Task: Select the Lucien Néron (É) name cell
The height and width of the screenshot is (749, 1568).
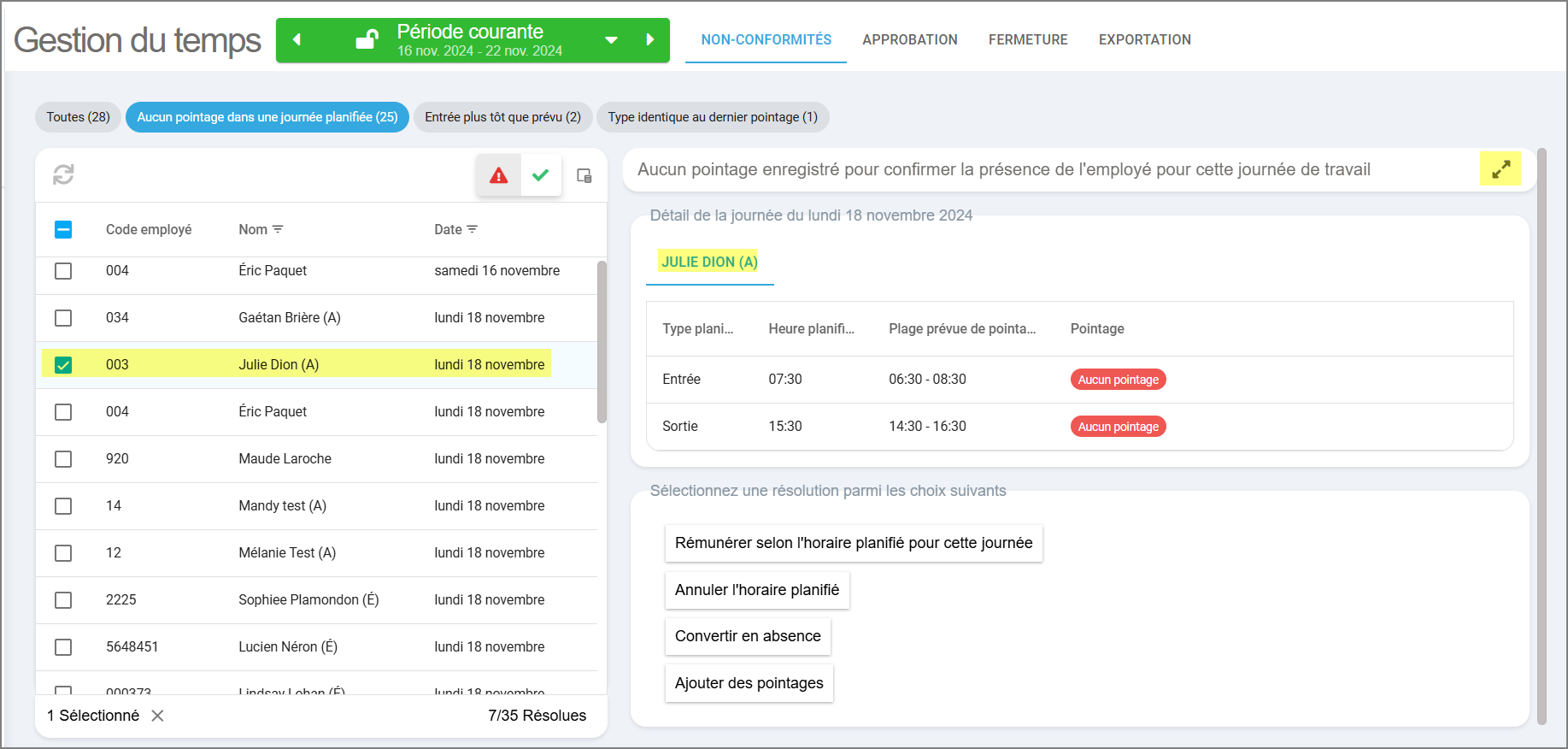Action: (288, 646)
